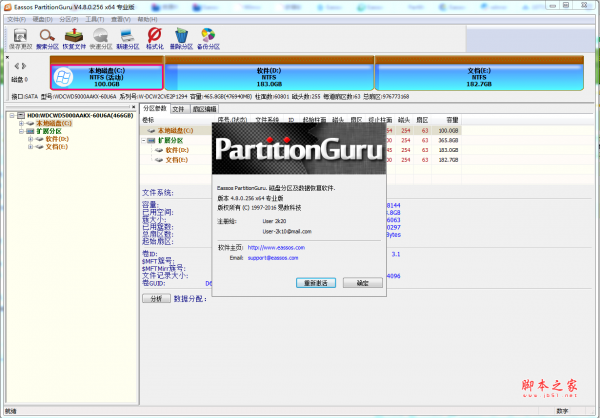
Task: Select the 软件(D:) partition bar in disk map
Action: click(269, 77)
